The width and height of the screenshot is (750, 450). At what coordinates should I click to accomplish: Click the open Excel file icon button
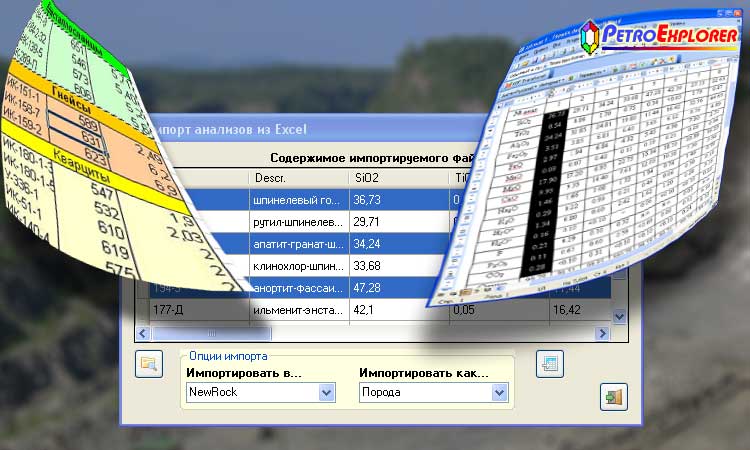pos(149,364)
